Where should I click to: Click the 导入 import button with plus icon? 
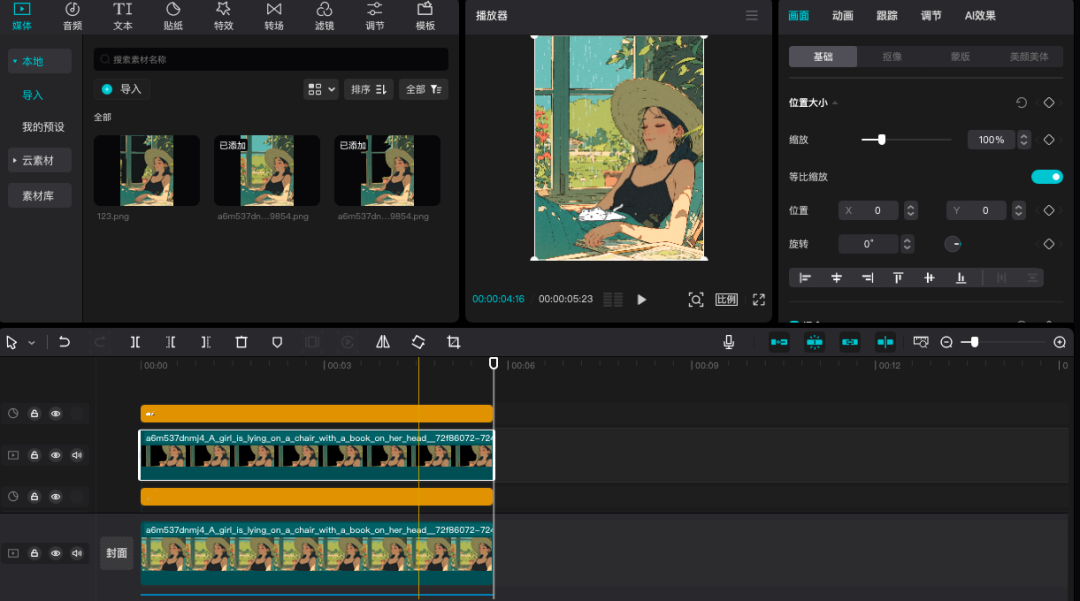pos(122,89)
